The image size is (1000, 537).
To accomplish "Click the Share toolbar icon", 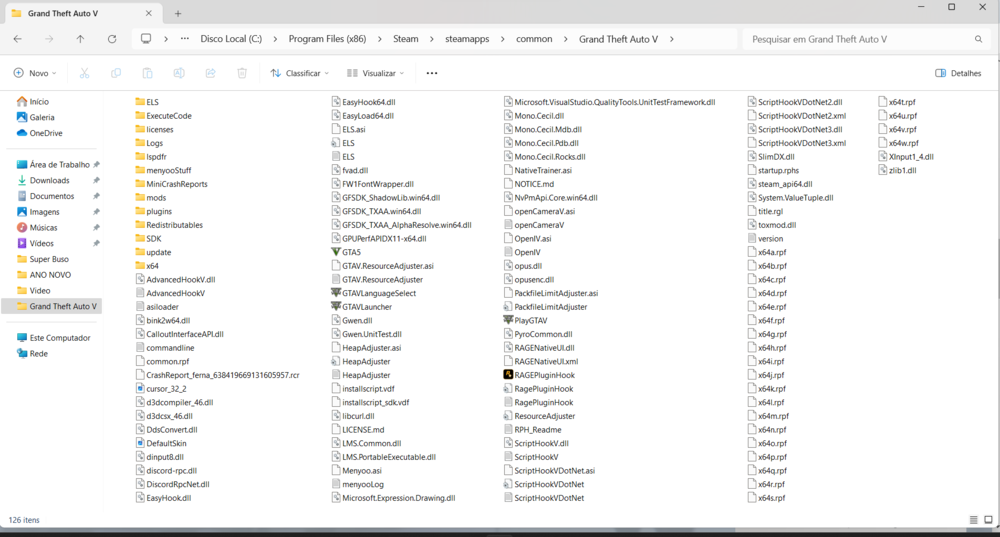I will [210, 73].
